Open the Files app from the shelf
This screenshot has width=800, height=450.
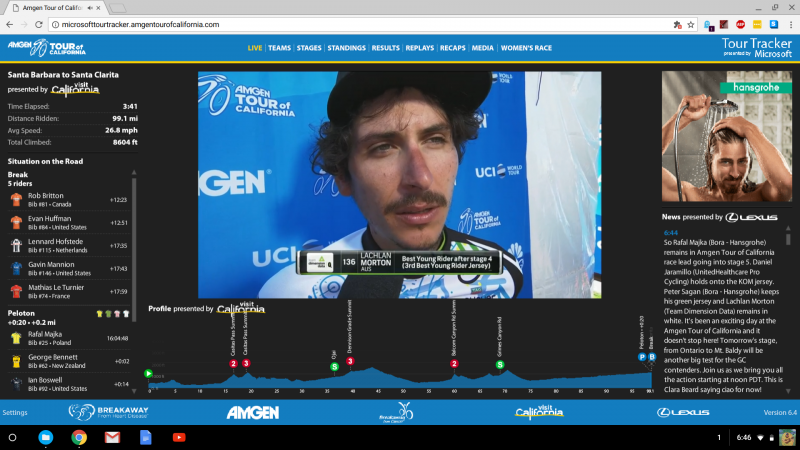[46, 438]
